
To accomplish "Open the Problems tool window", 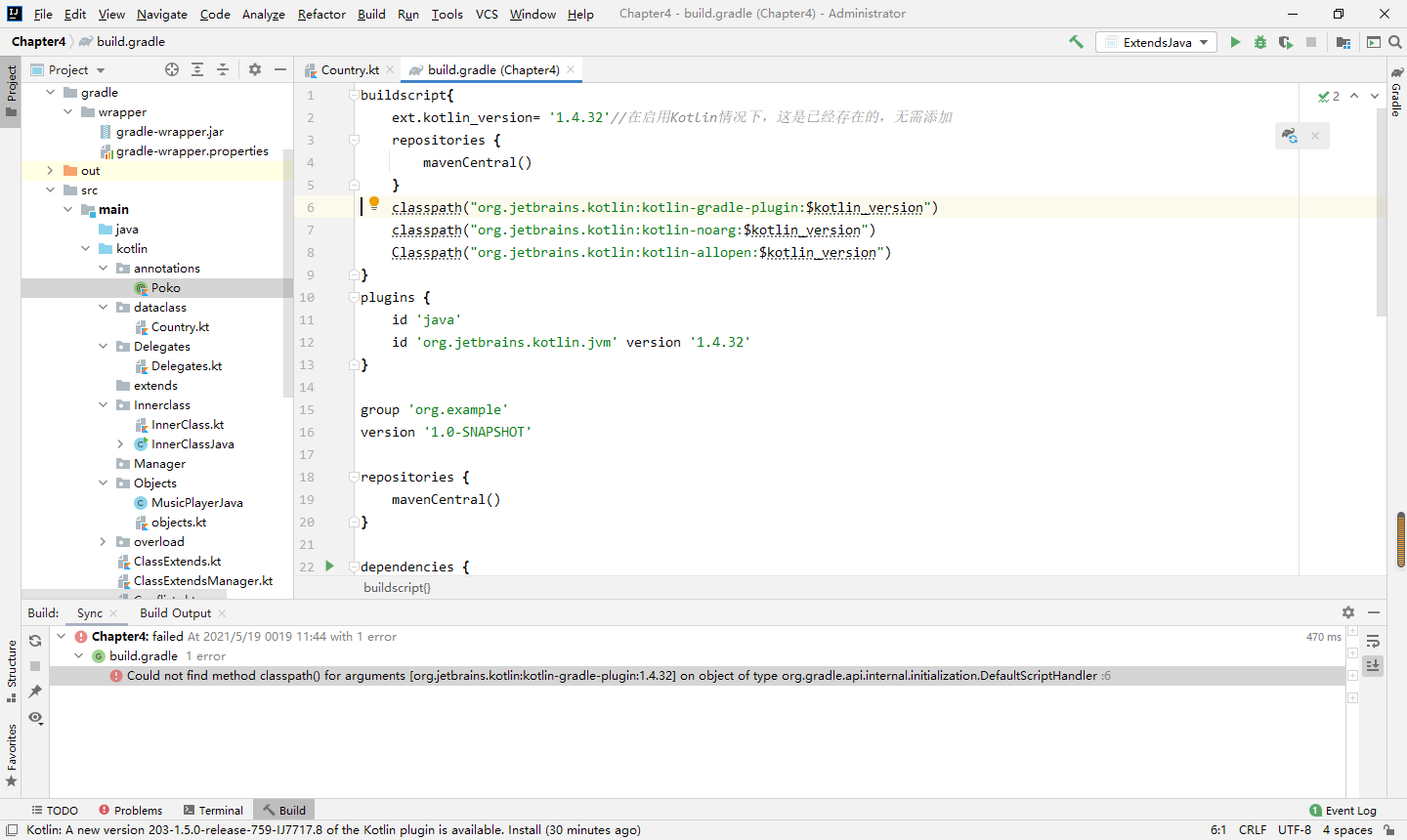I will (x=130, y=810).
